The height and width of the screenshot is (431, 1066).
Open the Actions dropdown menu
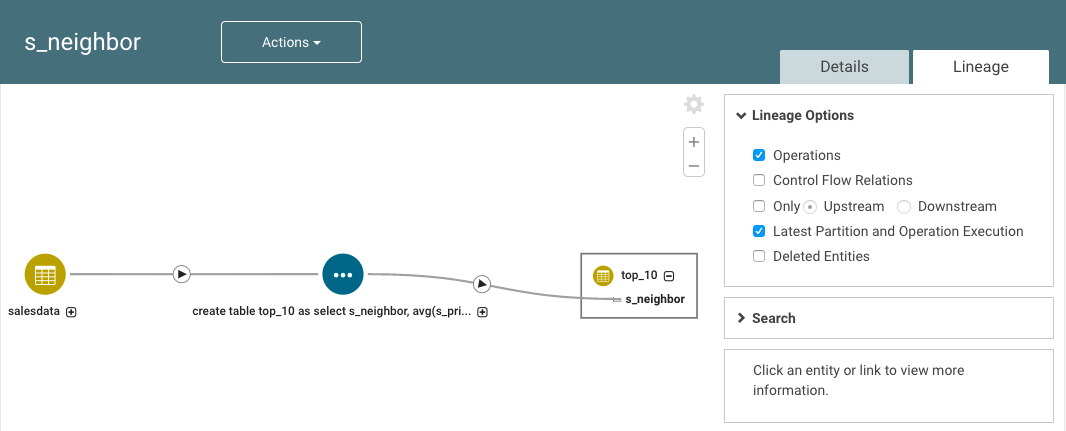291,42
